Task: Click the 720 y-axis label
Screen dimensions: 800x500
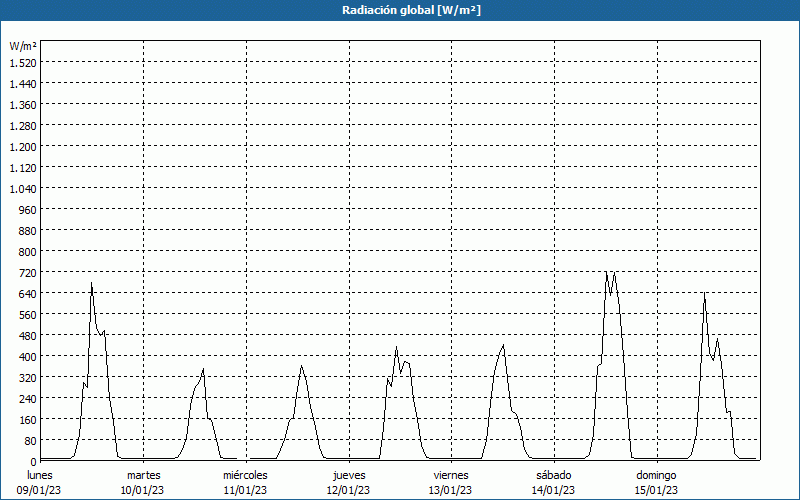Action: [x=29, y=272]
